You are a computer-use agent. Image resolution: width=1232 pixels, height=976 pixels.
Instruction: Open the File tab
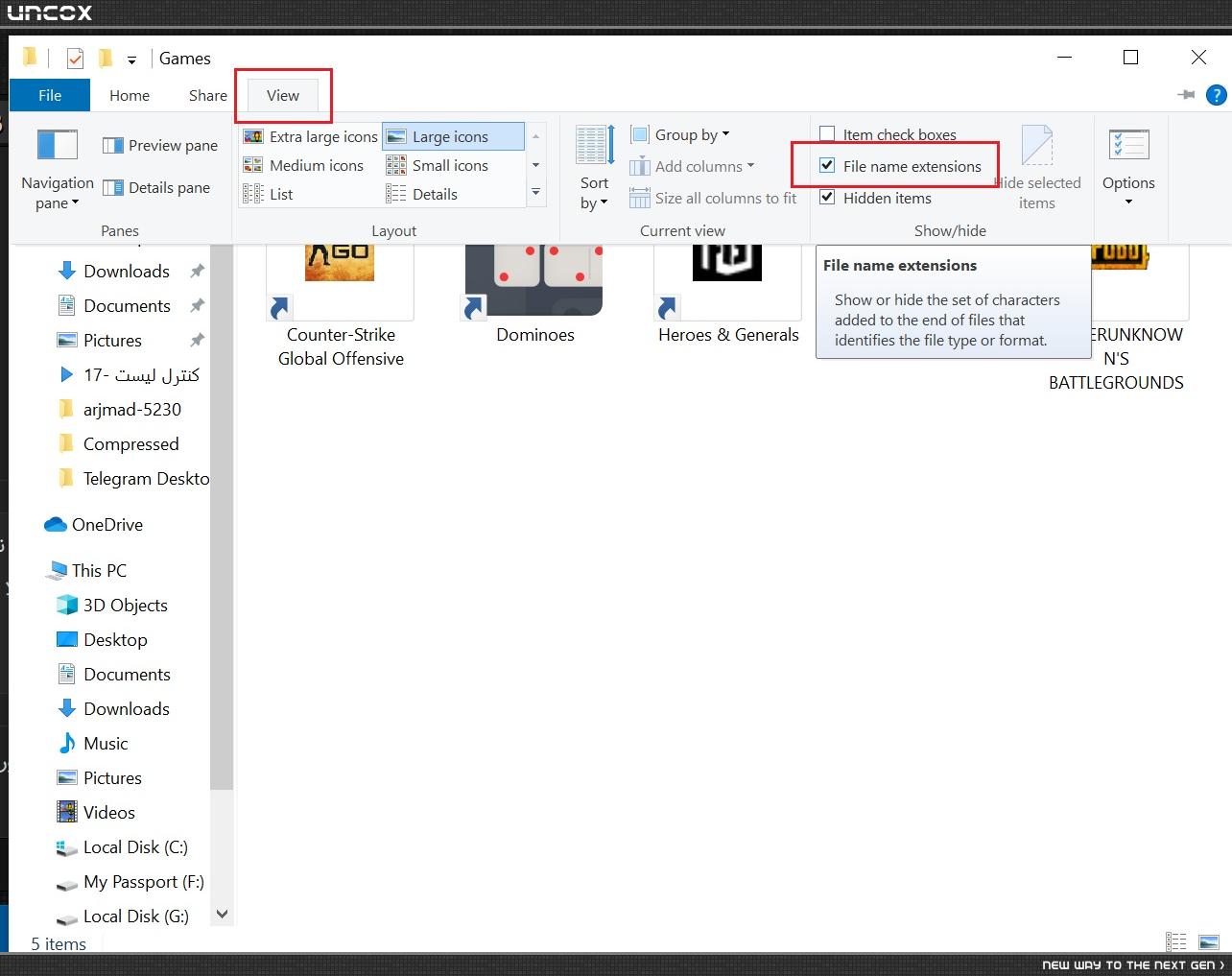pyautogui.click(x=50, y=95)
